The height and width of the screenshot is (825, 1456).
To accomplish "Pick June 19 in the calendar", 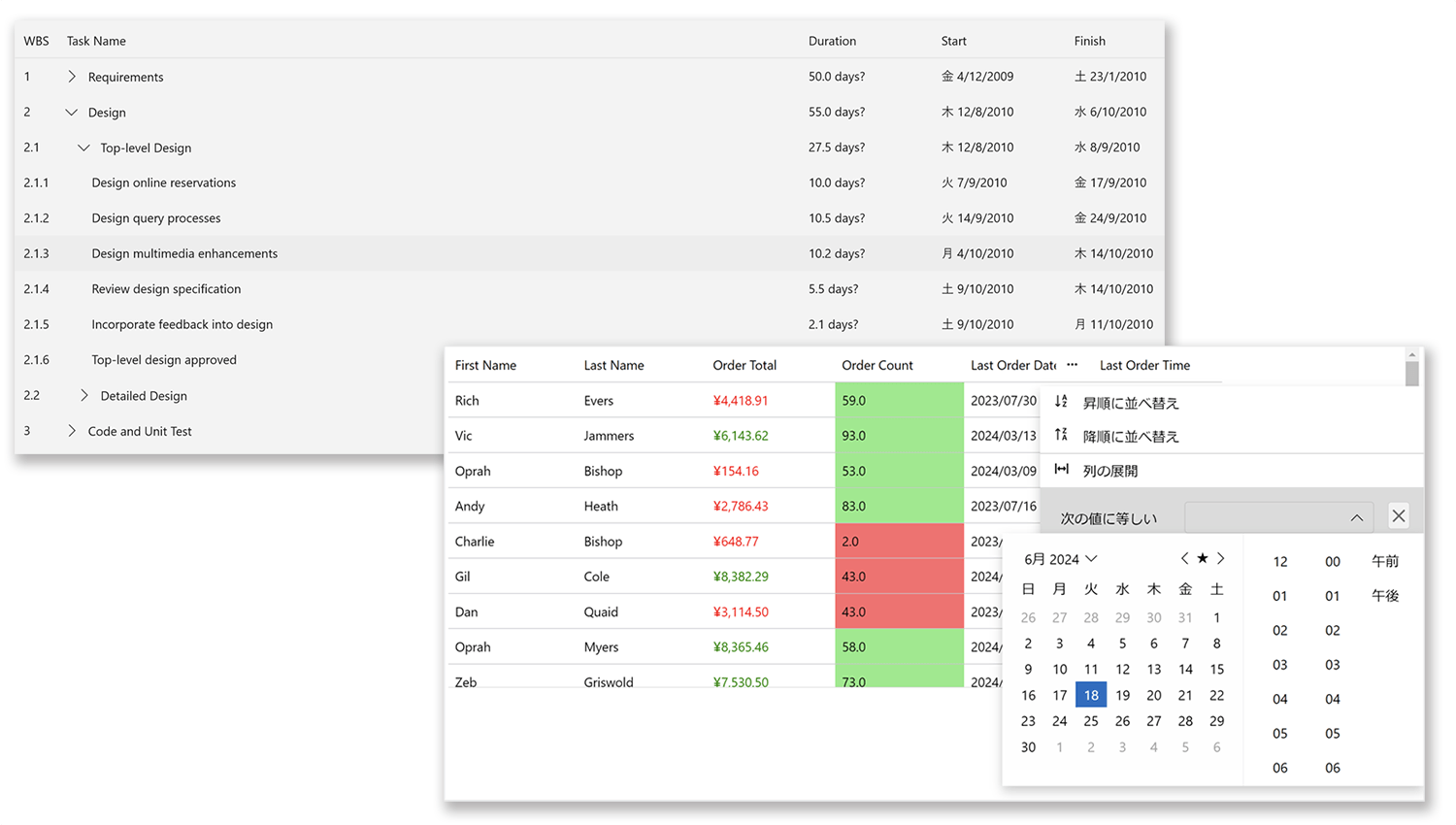I will [1122, 695].
